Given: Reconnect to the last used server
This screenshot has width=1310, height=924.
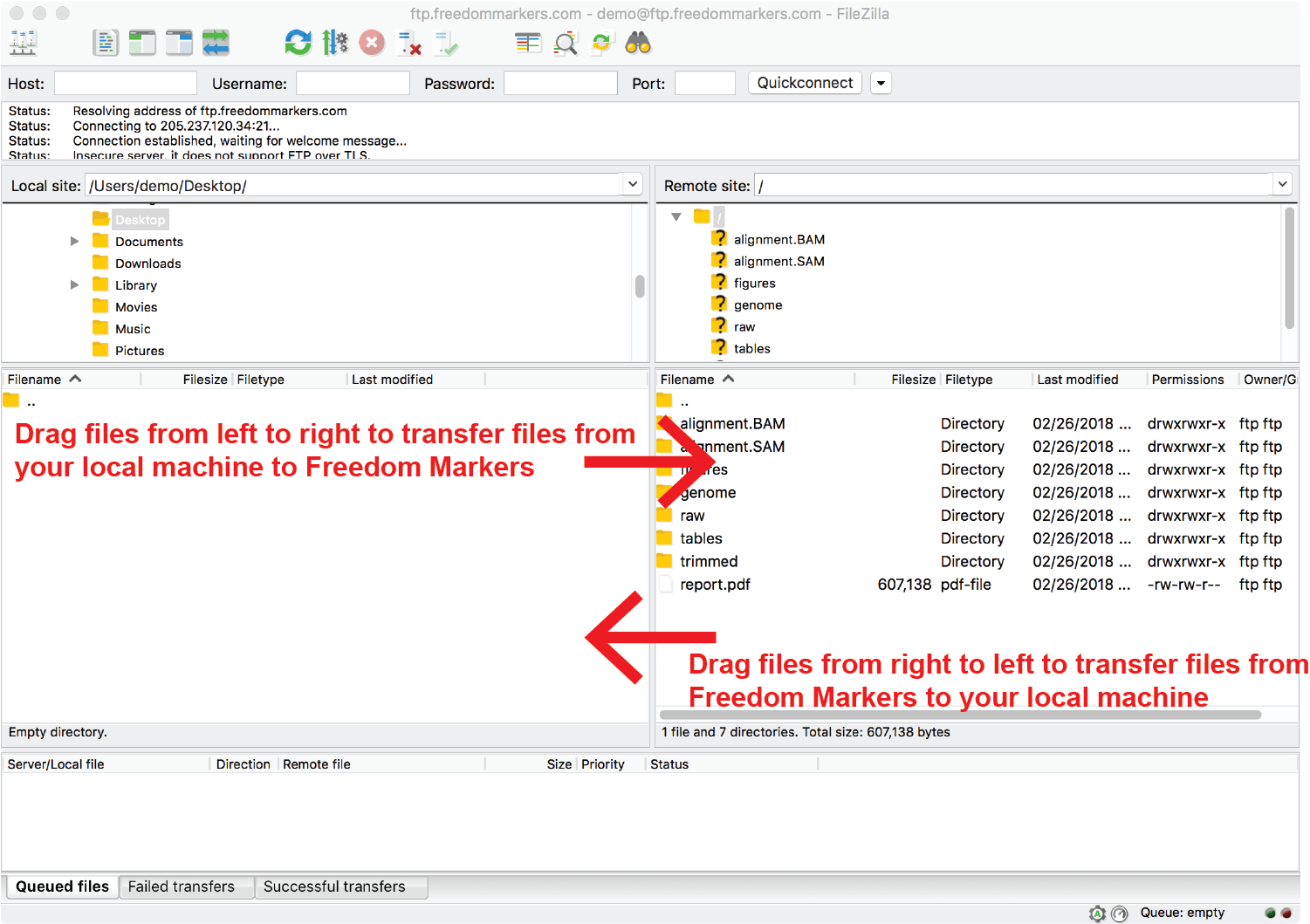Looking at the screenshot, I should coord(446,43).
